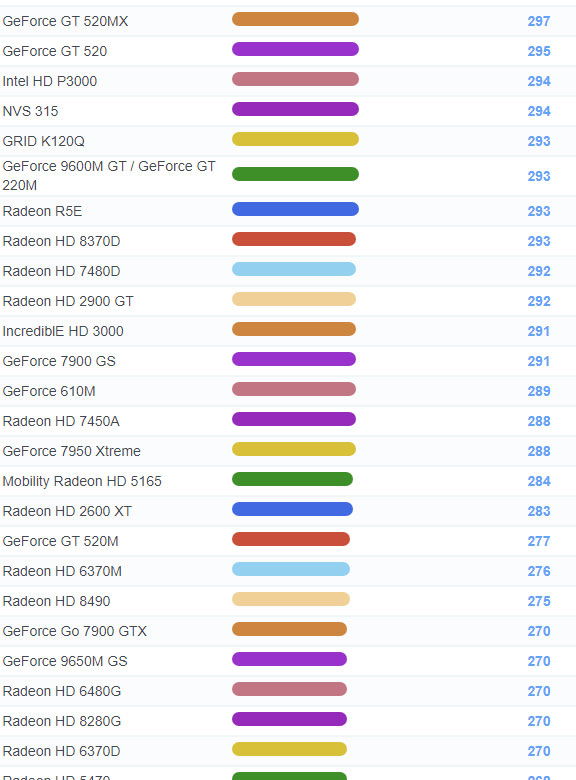Click the GeForce 7900 GS name
The width and height of the screenshot is (576, 780).
(x=59, y=361)
